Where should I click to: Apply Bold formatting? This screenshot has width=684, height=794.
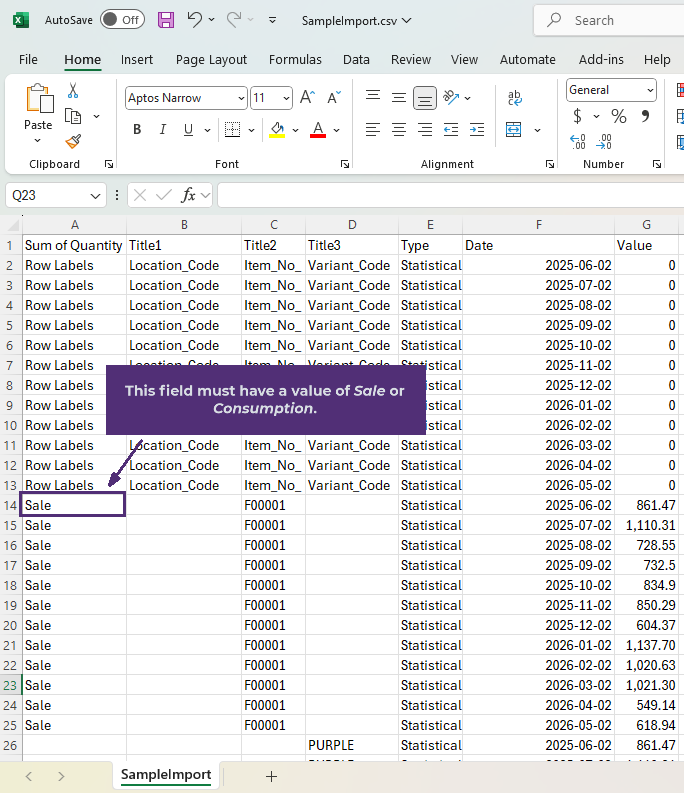pos(137,130)
